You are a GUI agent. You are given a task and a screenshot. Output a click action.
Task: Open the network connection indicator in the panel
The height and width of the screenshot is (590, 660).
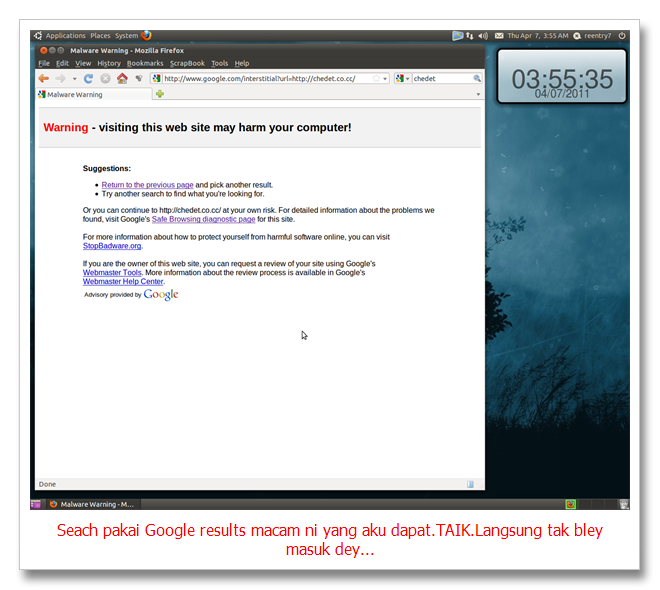[469, 36]
